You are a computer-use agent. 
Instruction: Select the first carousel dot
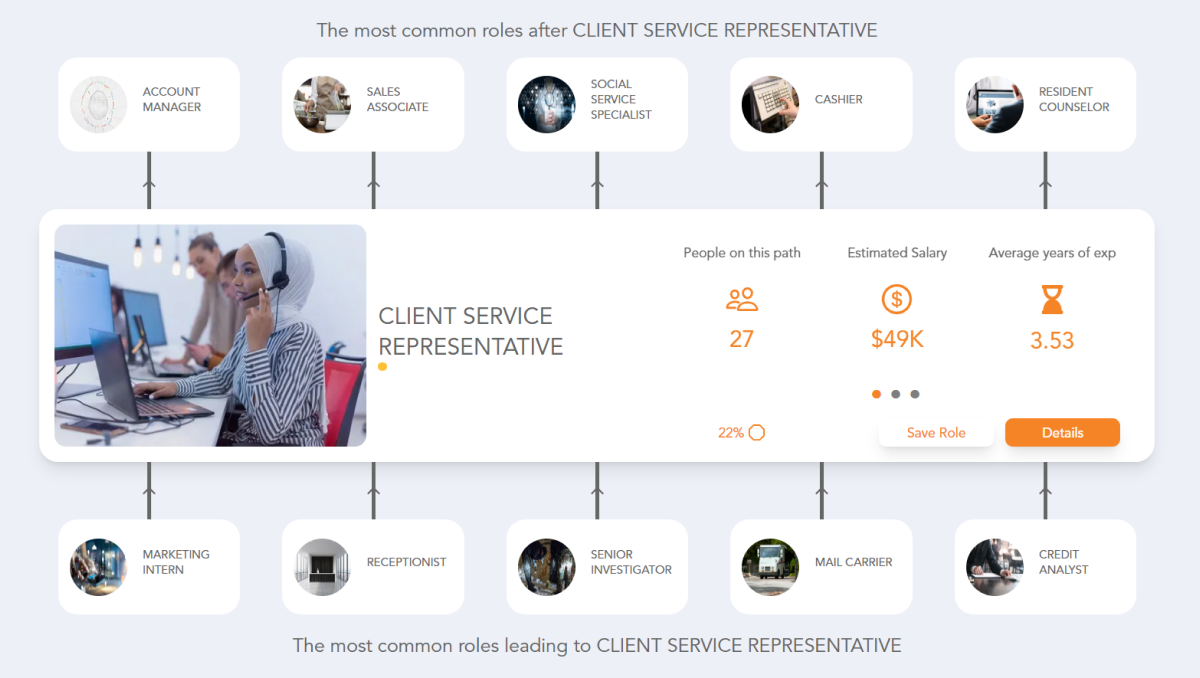click(x=876, y=394)
